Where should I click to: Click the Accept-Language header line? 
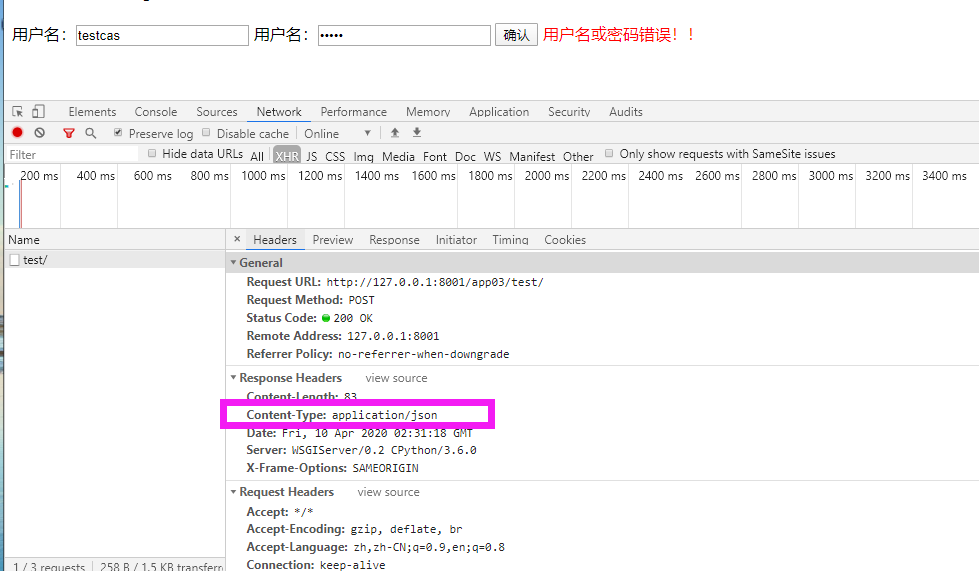click(x=375, y=547)
